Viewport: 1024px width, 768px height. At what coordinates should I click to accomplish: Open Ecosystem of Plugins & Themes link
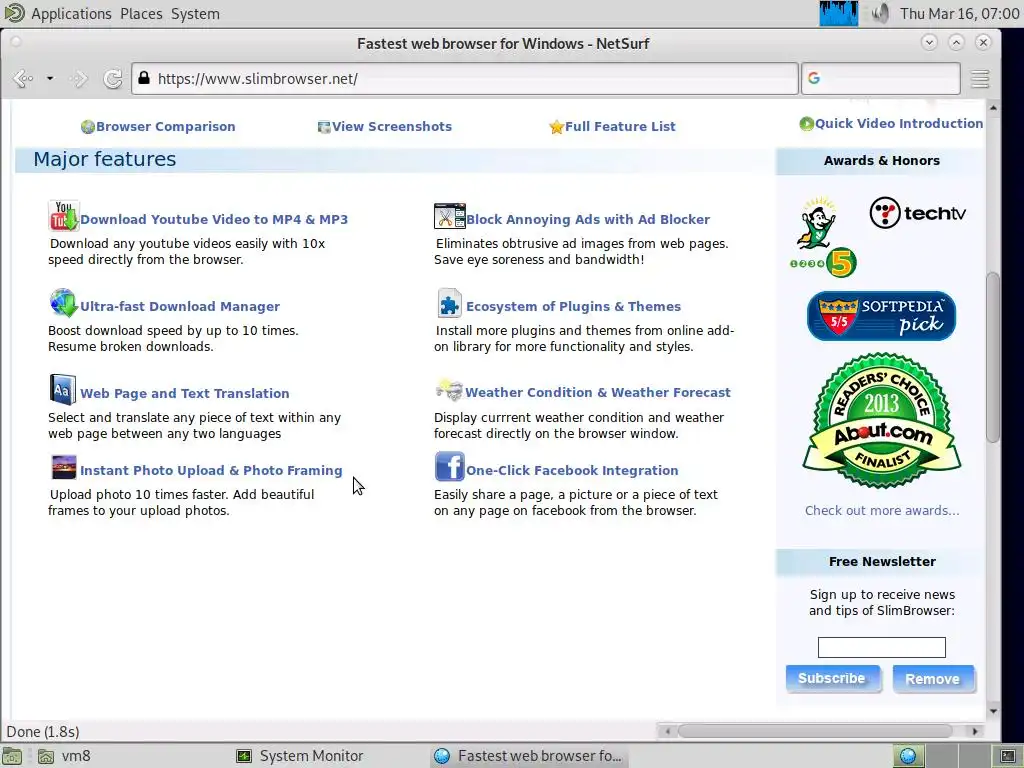(x=573, y=306)
